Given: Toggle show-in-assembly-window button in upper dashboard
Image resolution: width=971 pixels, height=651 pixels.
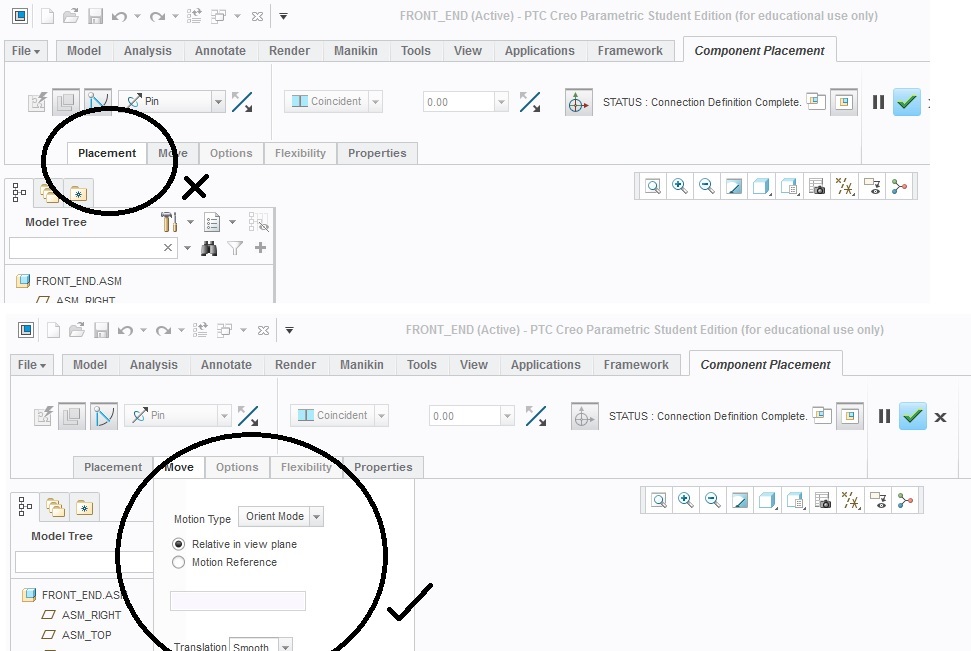Looking at the screenshot, I should pyautogui.click(x=843, y=102).
